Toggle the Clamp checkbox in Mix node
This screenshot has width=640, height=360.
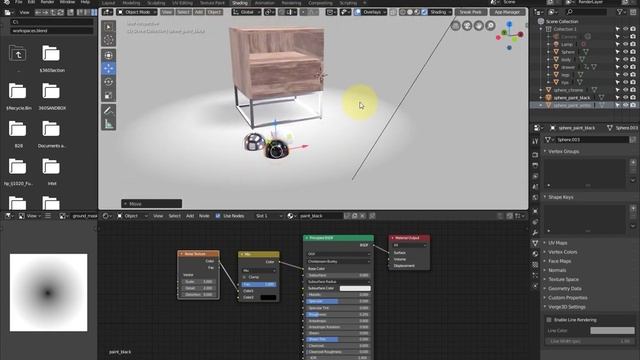[x=244, y=277]
